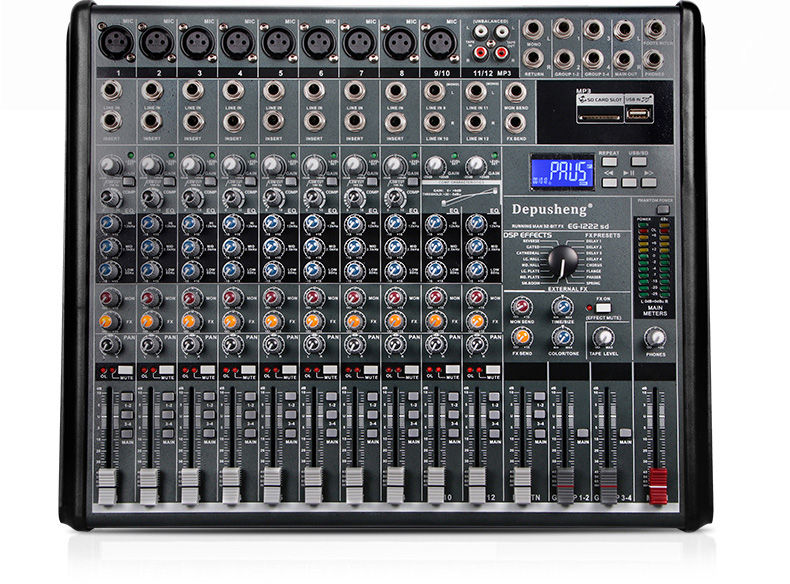
Task: Click channel 1 HI EQ knob
Action: coord(109,224)
